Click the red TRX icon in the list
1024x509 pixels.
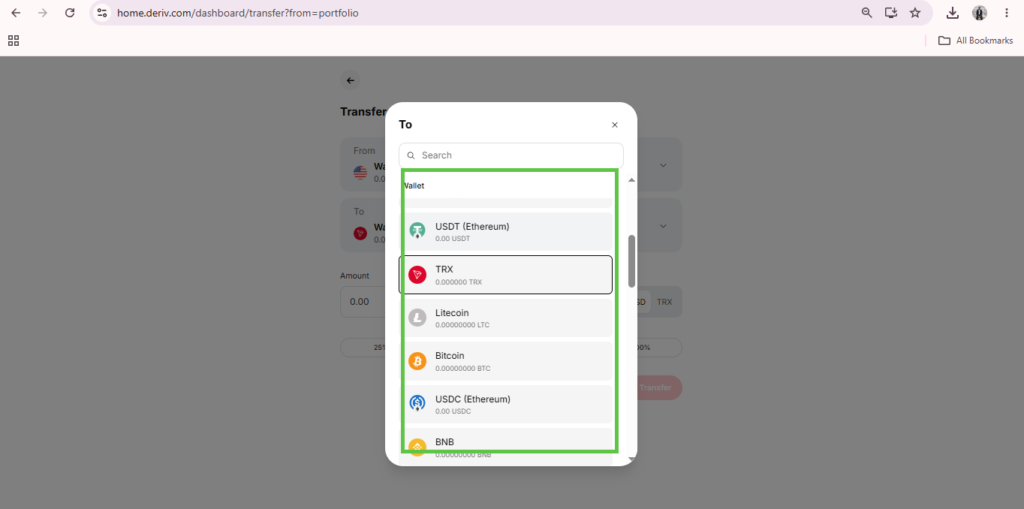coord(417,274)
